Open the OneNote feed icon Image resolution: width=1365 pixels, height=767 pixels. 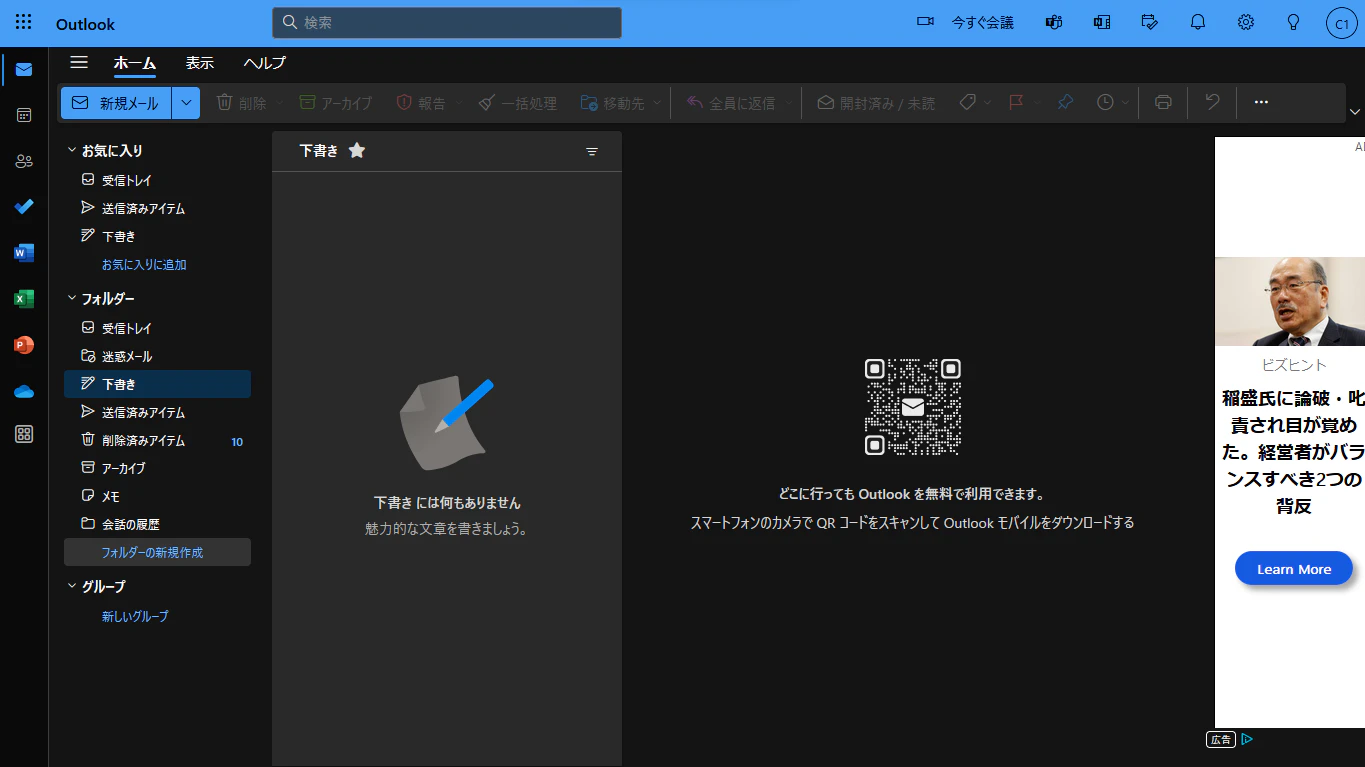[x=1102, y=22]
